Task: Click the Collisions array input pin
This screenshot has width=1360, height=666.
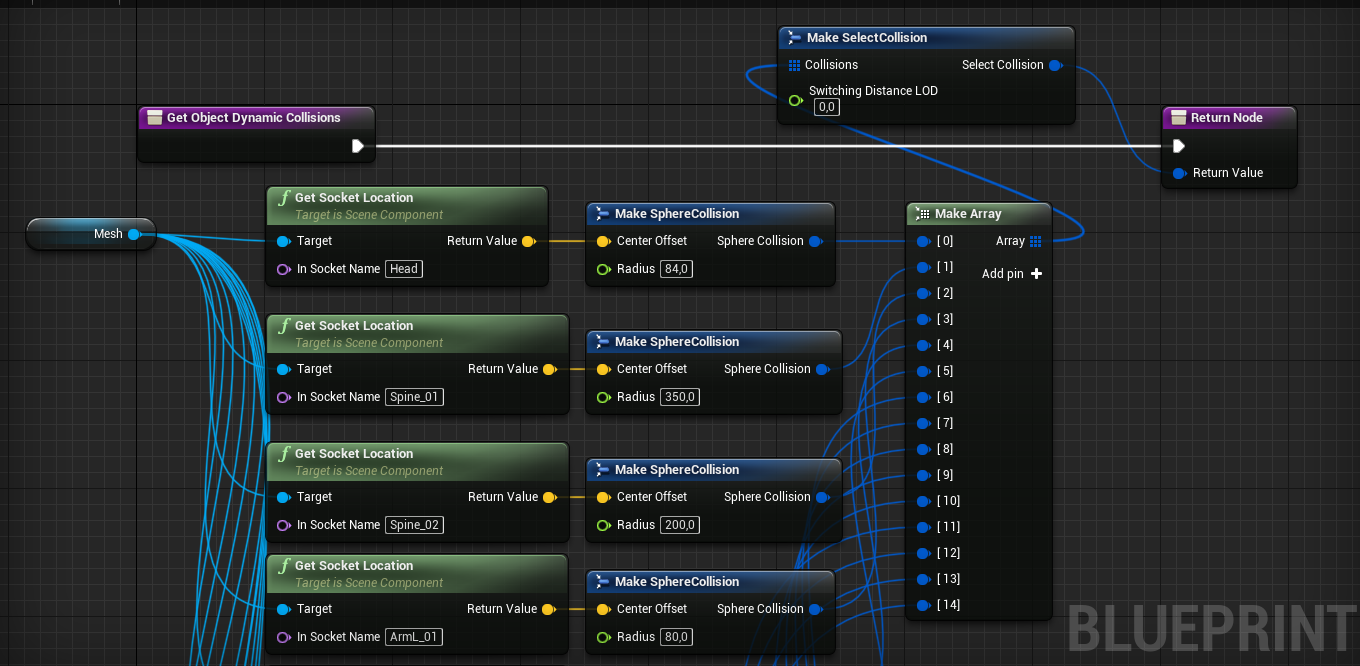Action: pos(794,65)
